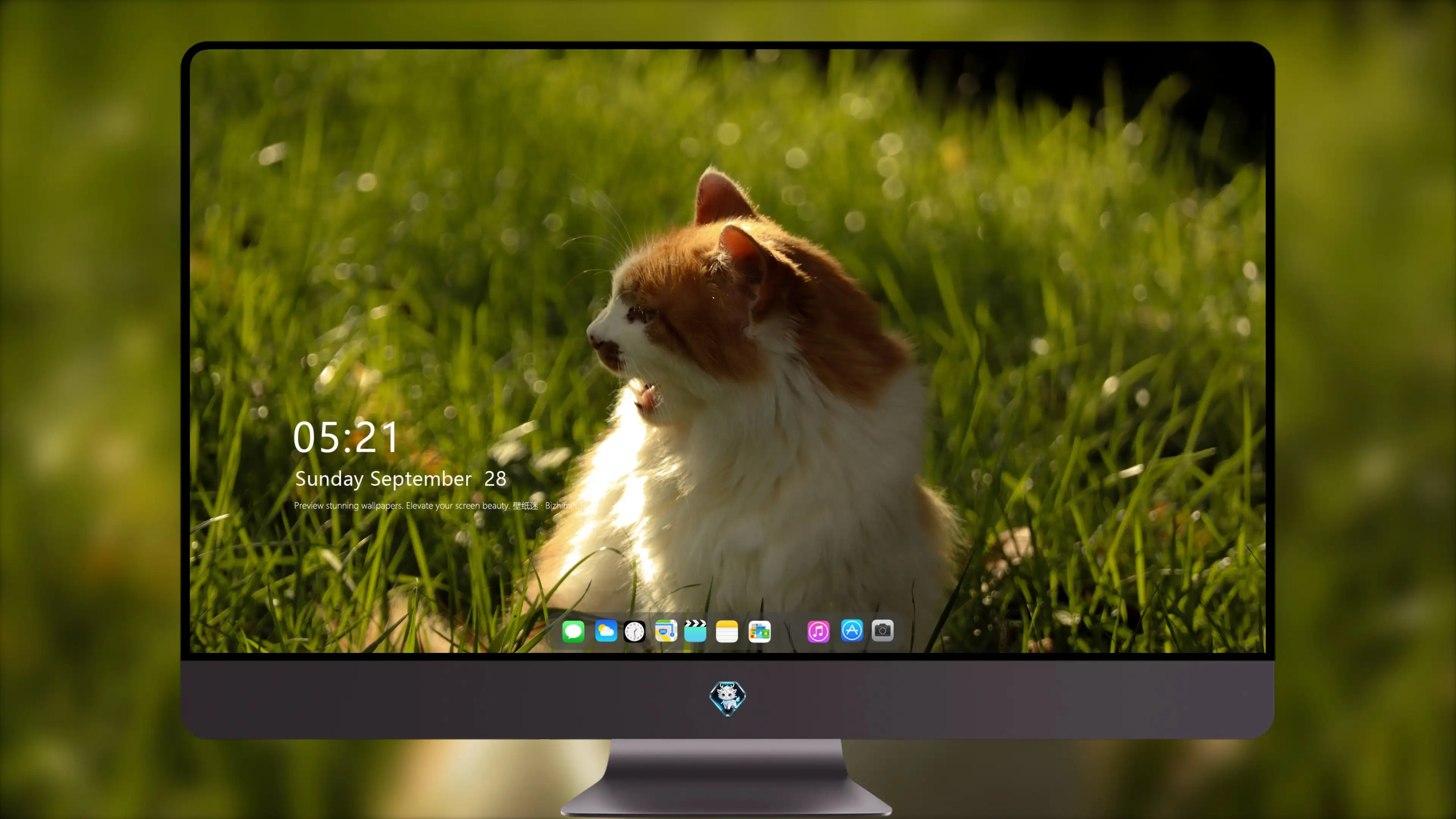Viewport: 1456px width, 819px height.
Task: Open the yellow Notes app
Action: (x=727, y=631)
